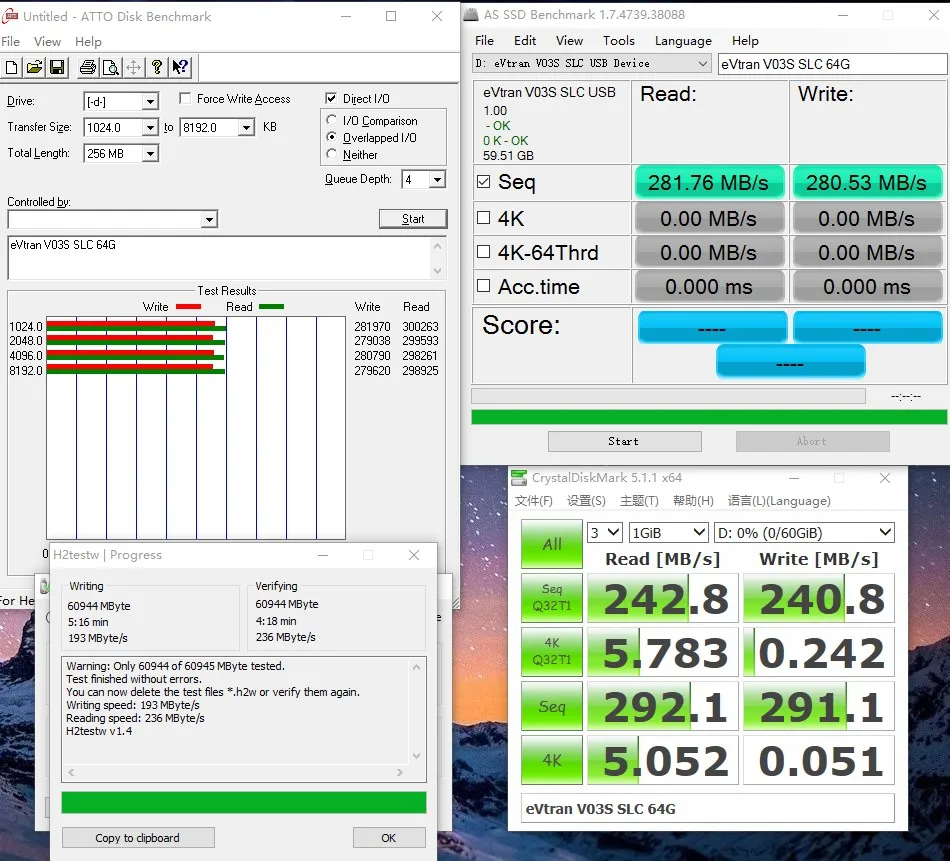Open the File menu in ATTO

pos(10,41)
